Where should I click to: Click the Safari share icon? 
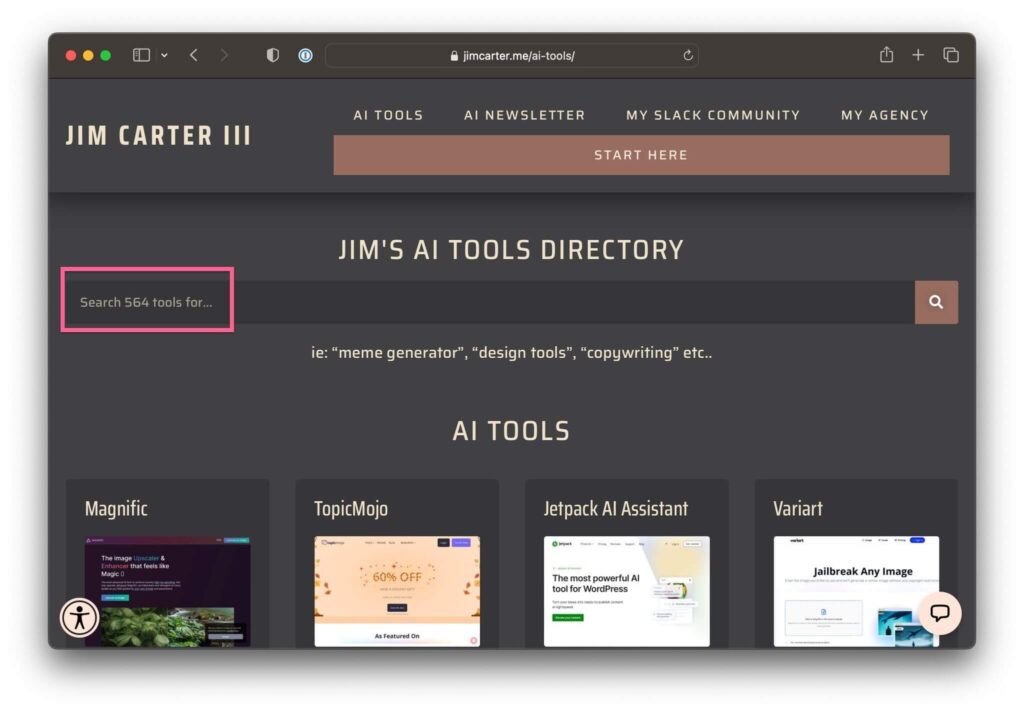coord(886,55)
